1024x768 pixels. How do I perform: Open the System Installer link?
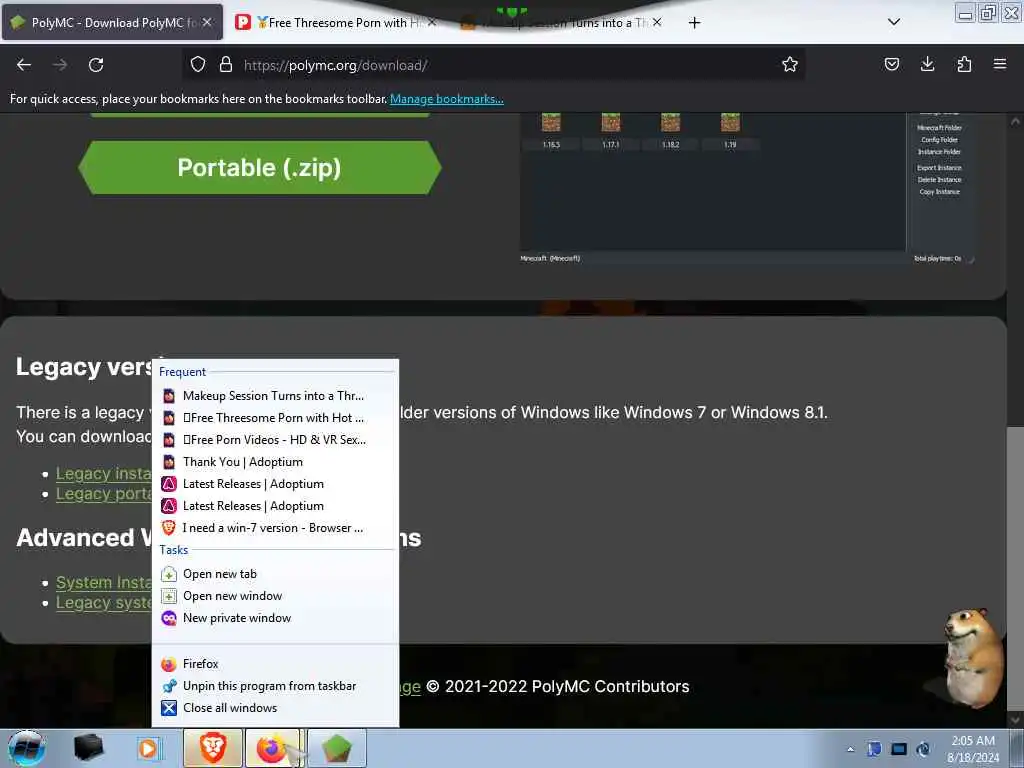tap(103, 582)
